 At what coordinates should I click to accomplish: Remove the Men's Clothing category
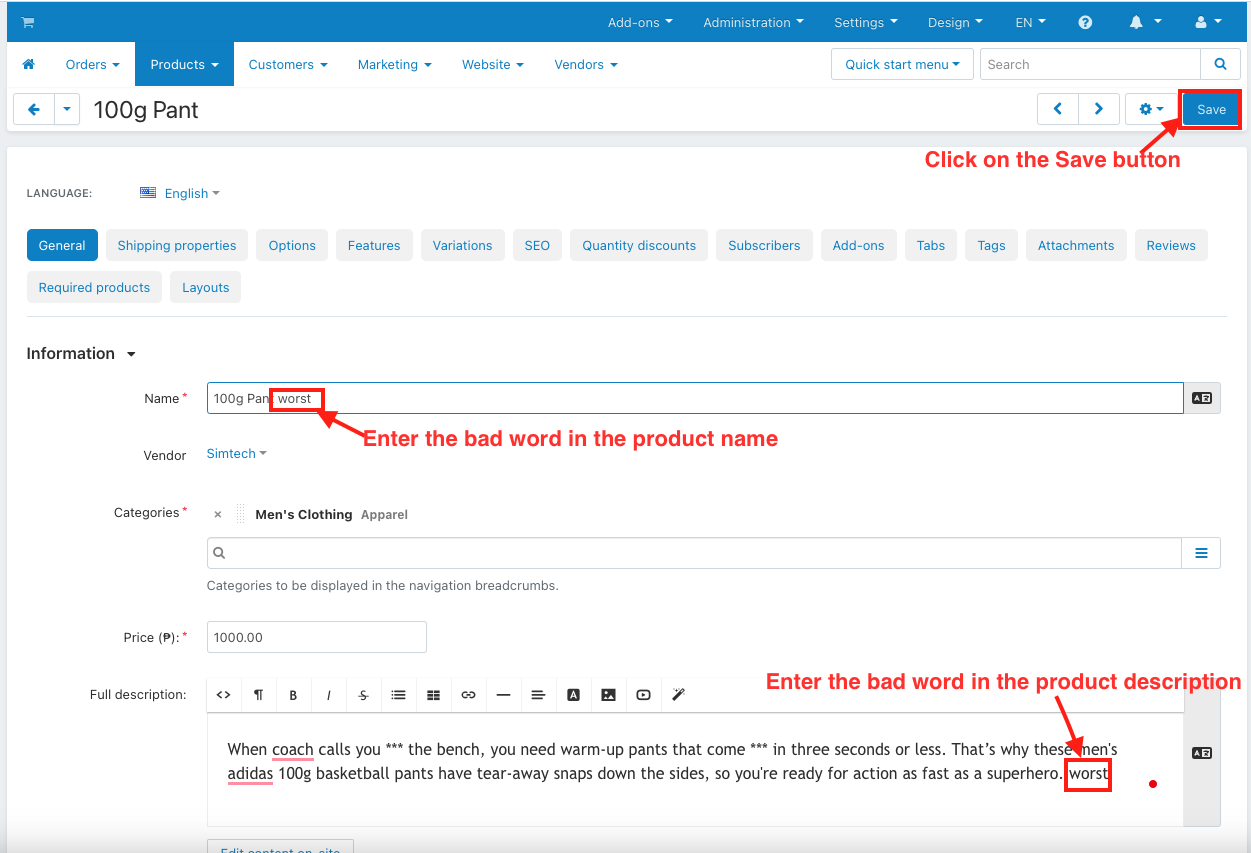pos(217,515)
